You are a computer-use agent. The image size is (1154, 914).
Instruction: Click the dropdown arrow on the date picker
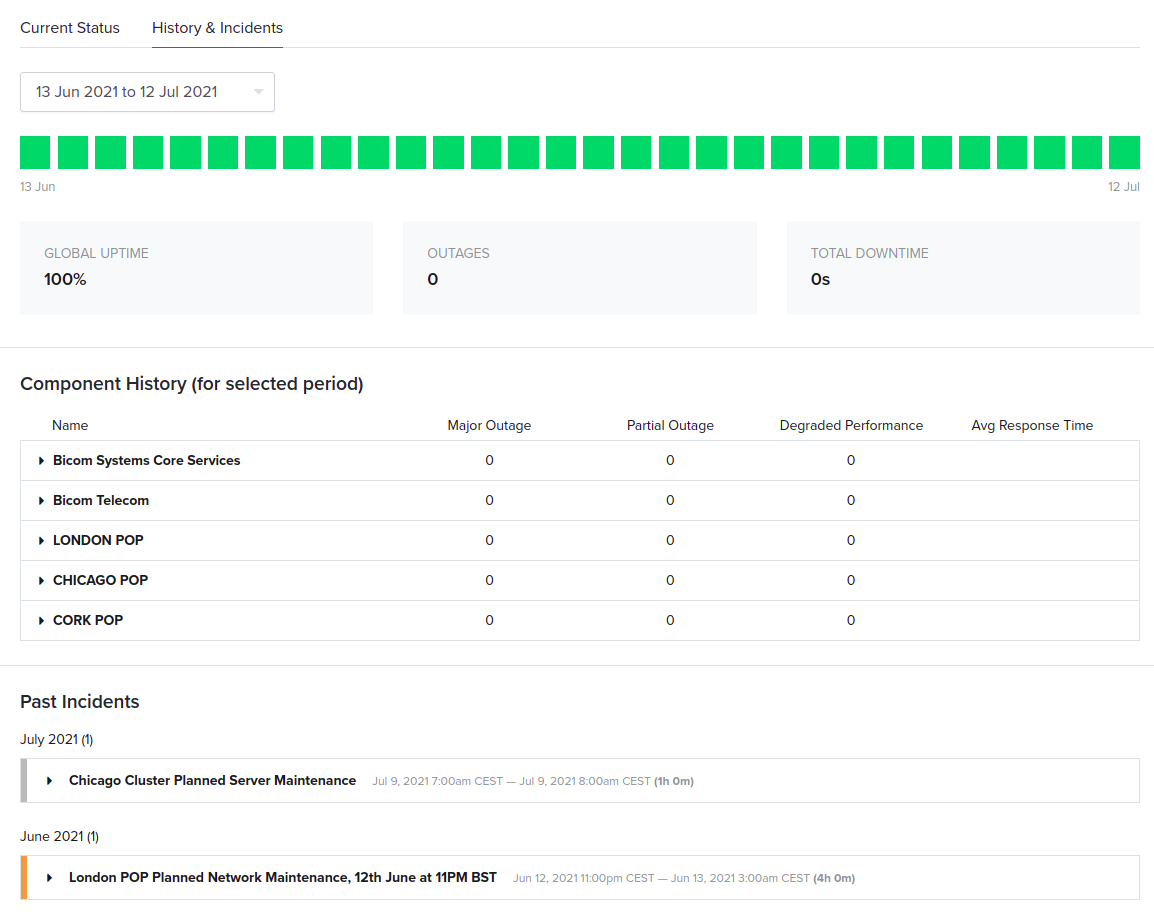pyautogui.click(x=259, y=91)
